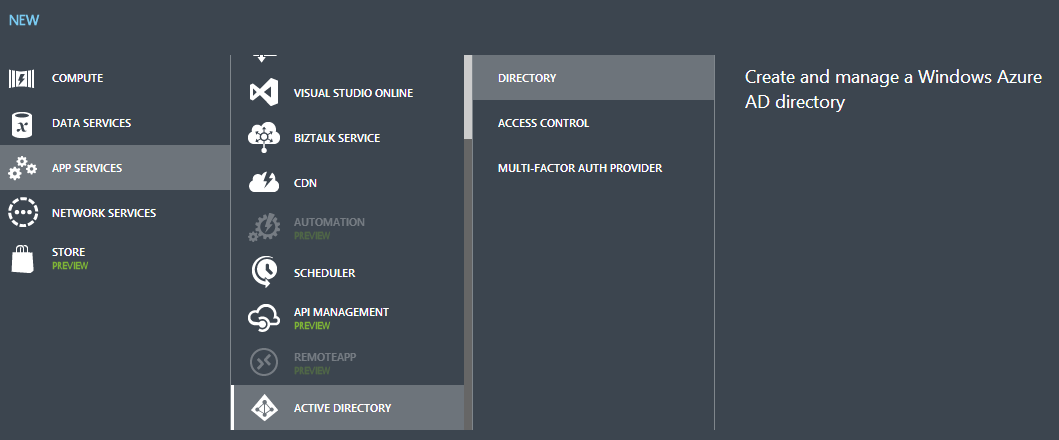Choose VISUAL STUDIO ONLINE service text
This screenshot has height=440, width=1059.
[x=353, y=93]
